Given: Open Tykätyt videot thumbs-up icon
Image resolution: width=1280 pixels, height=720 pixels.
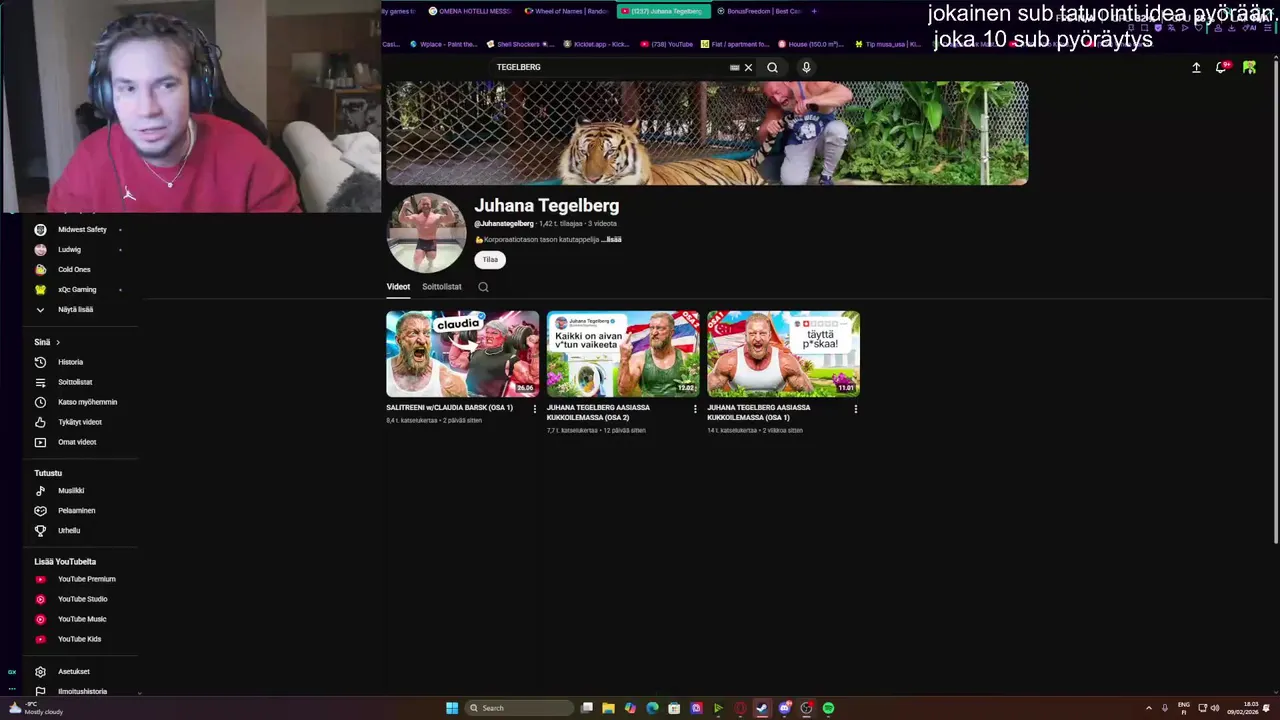Looking at the screenshot, I should 40,422.
